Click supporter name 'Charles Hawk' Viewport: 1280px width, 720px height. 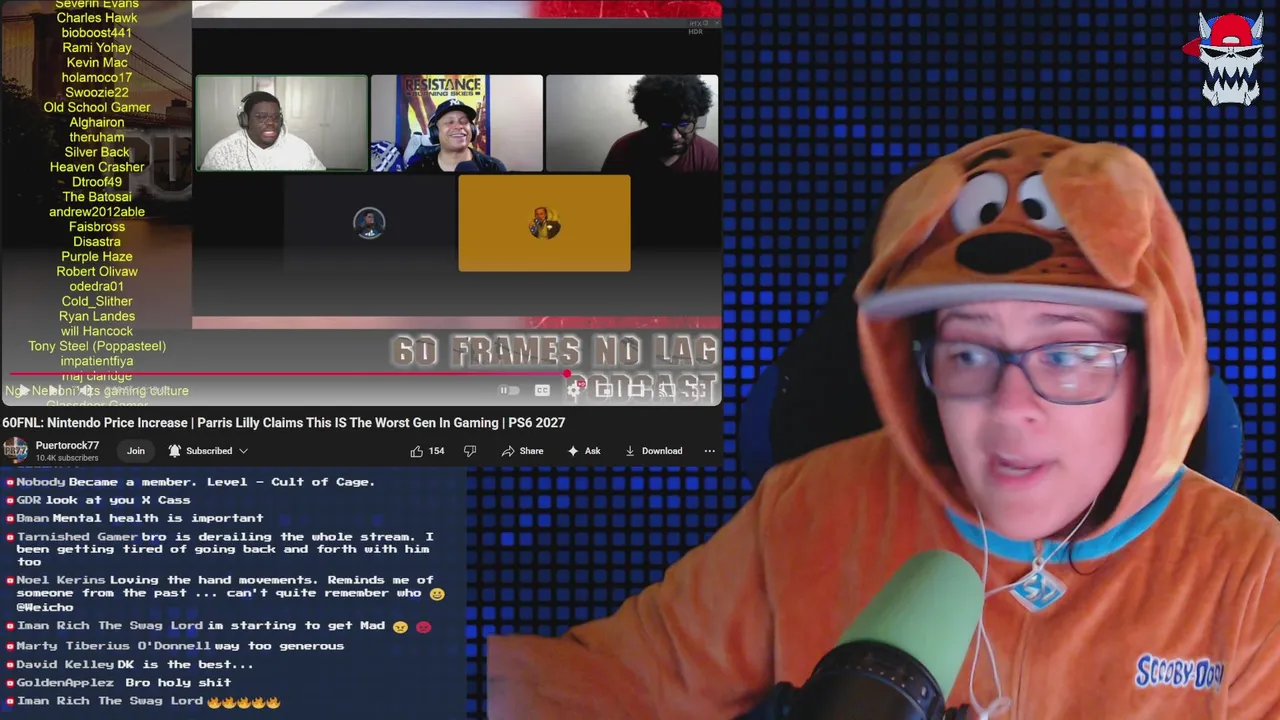[x=97, y=18]
